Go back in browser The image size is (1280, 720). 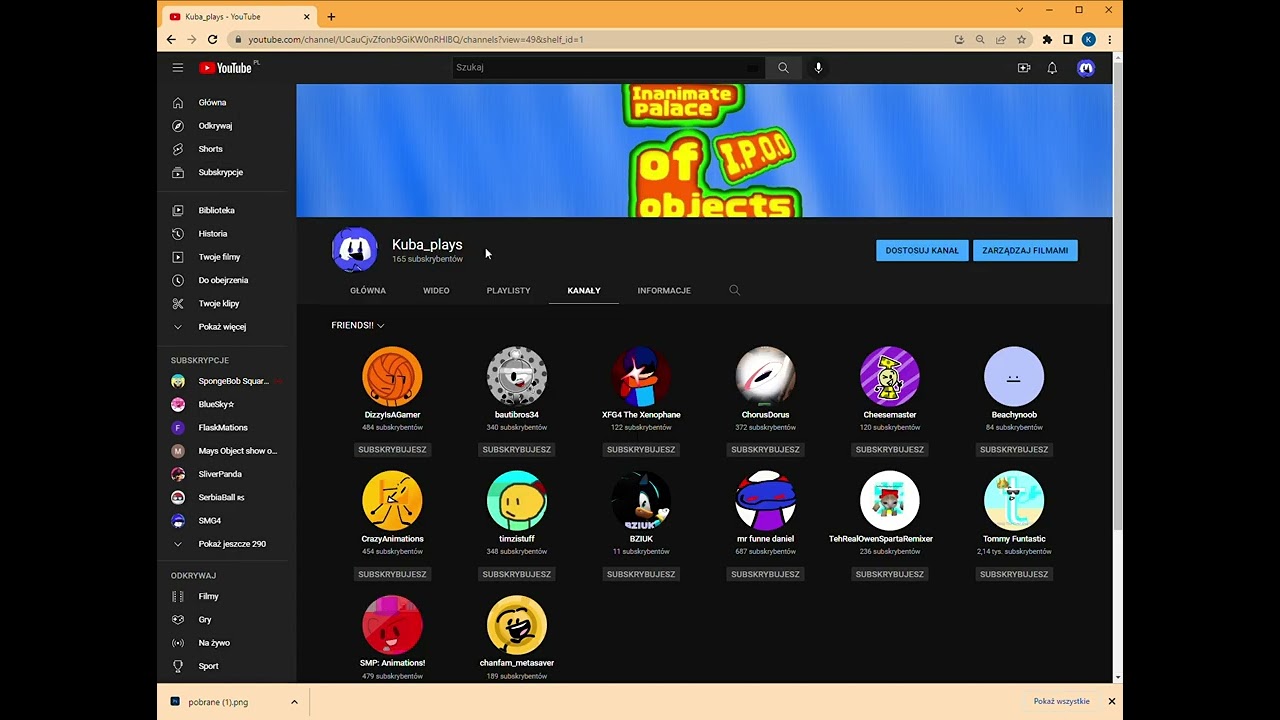(x=171, y=39)
